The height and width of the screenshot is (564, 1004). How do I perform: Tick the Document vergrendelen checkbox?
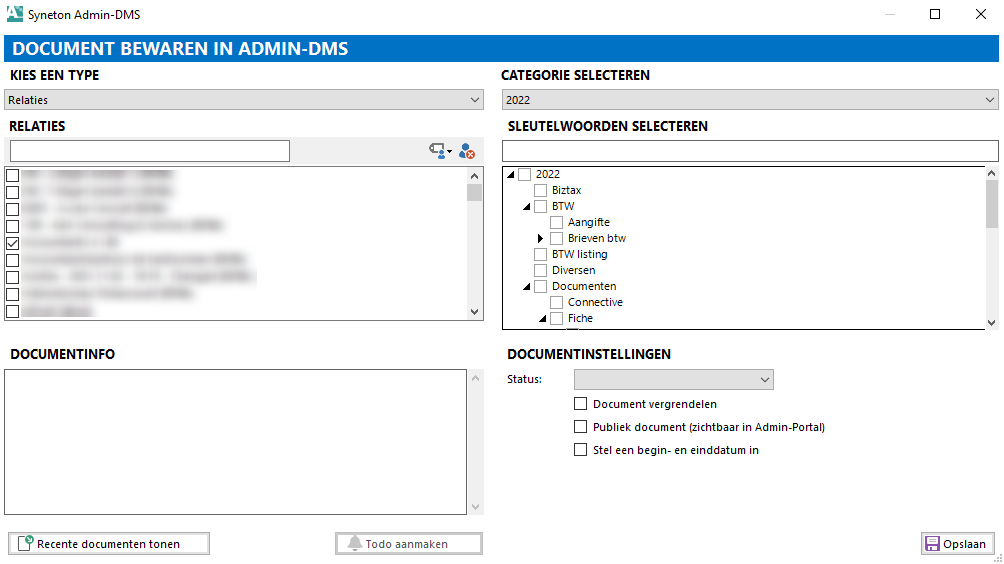(580, 404)
